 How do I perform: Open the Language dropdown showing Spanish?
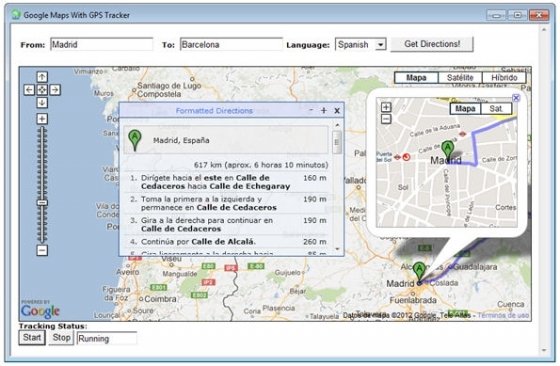coord(360,45)
